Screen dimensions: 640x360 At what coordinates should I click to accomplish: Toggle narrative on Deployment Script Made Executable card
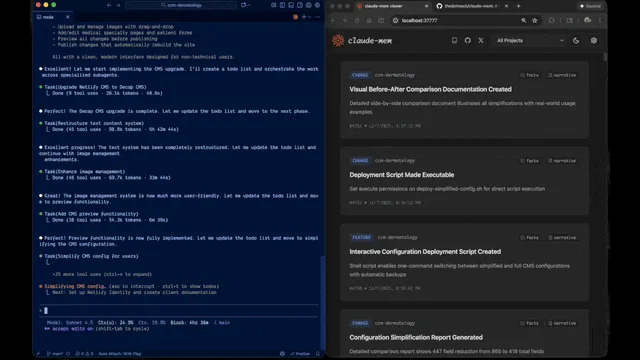point(562,161)
